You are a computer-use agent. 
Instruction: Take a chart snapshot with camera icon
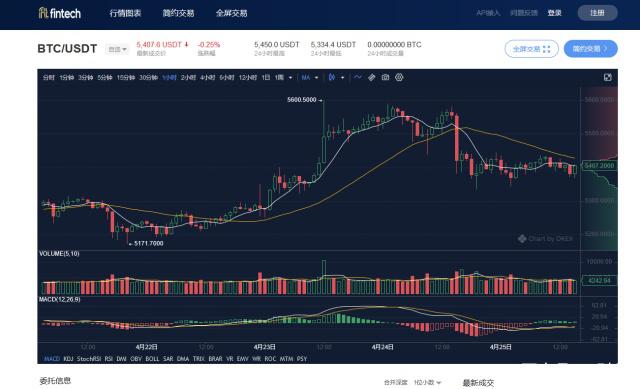pyautogui.click(x=385, y=77)
